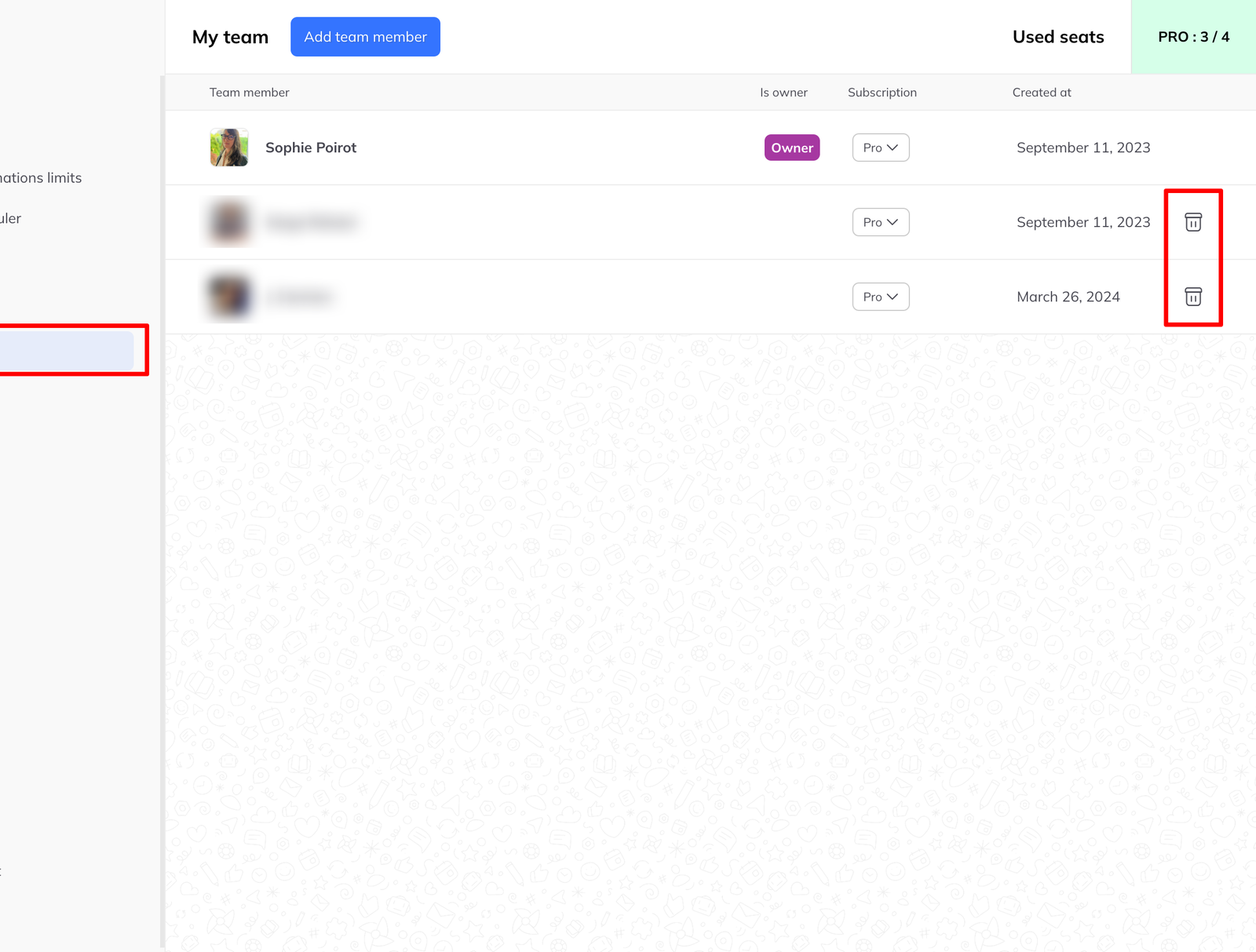Click the Is owner column header
1256x952 pixels.
[783, 93]
